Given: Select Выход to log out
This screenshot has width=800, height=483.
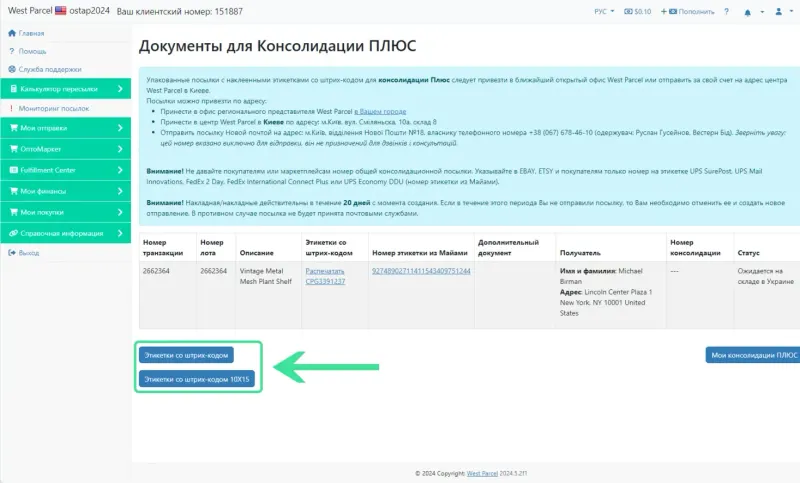Looking at the screenshot, I should [x=29, y=252].
